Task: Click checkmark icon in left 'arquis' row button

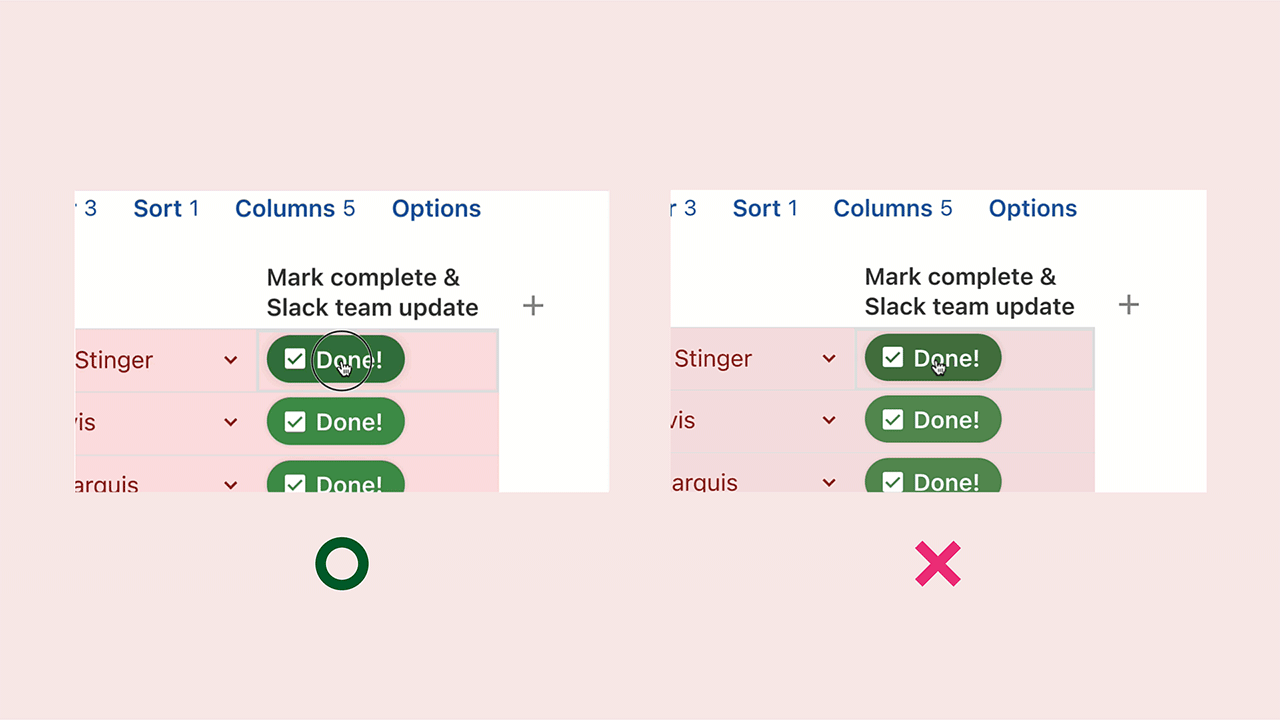Action: click(x=295, y=484)
